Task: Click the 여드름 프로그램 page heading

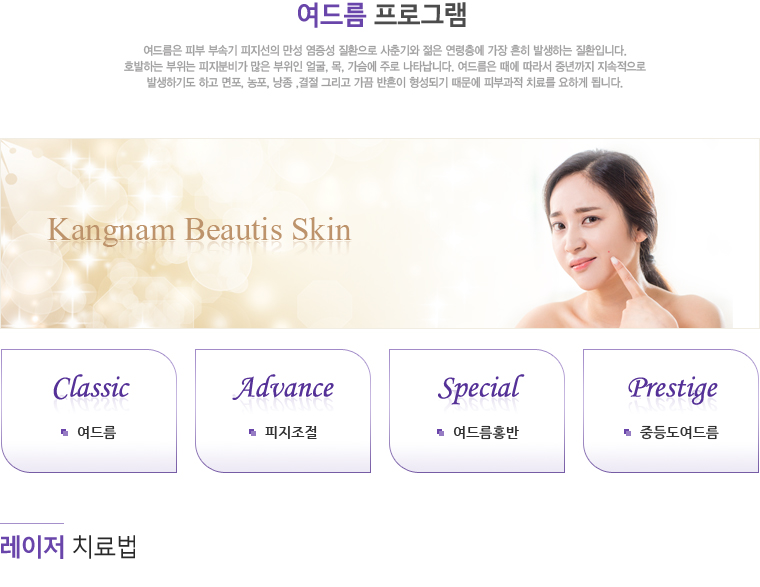Action: (x=381, y=15)
